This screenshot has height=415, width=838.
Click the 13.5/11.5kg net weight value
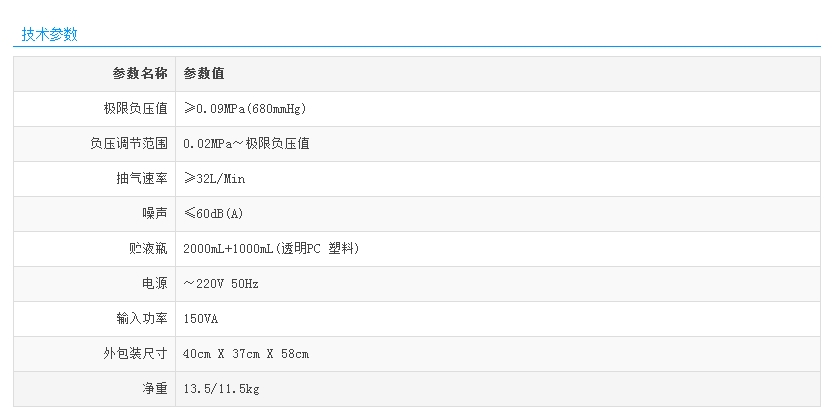[222, 388]
